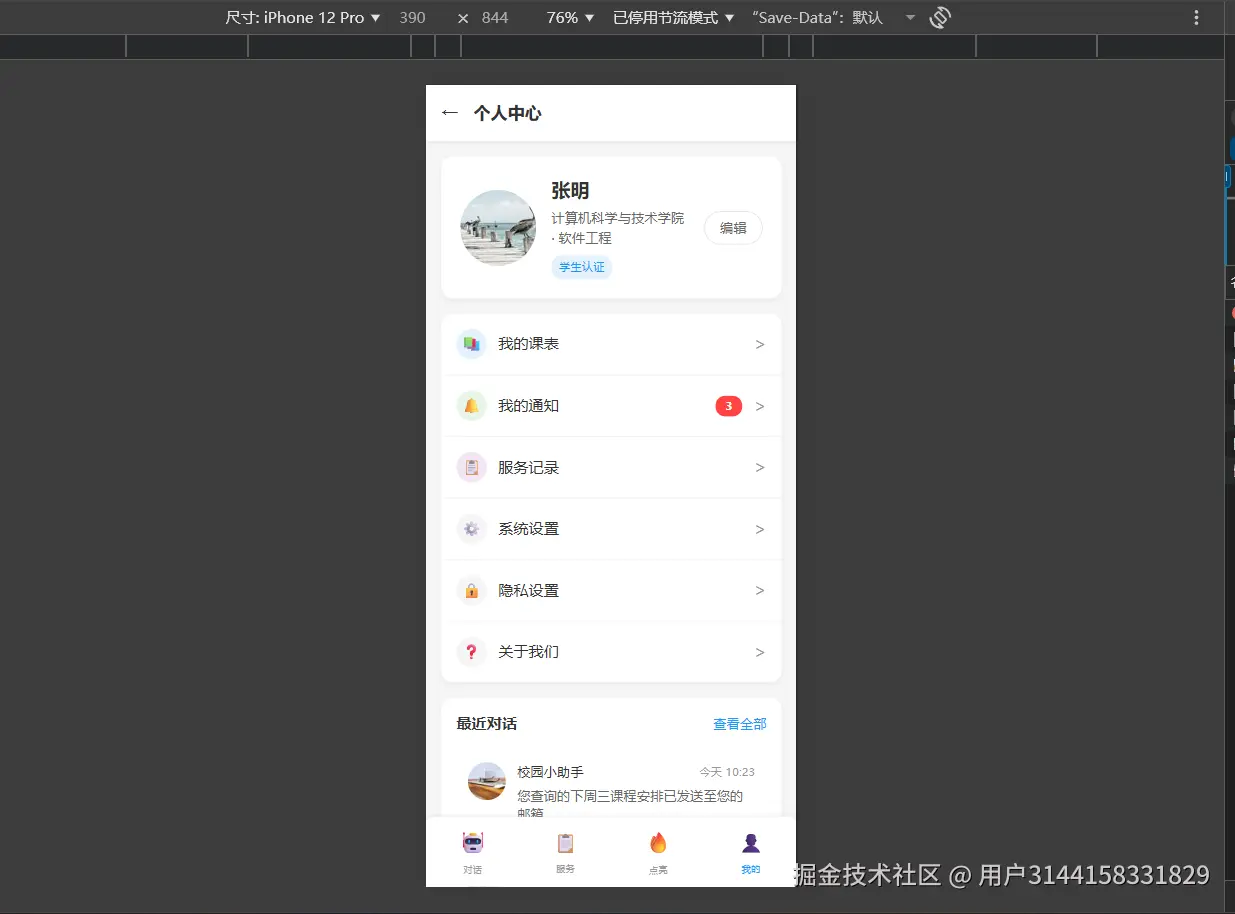Click the height field showing 844
Viewport: 1235px width, 914px height.
tap(495, 17)
